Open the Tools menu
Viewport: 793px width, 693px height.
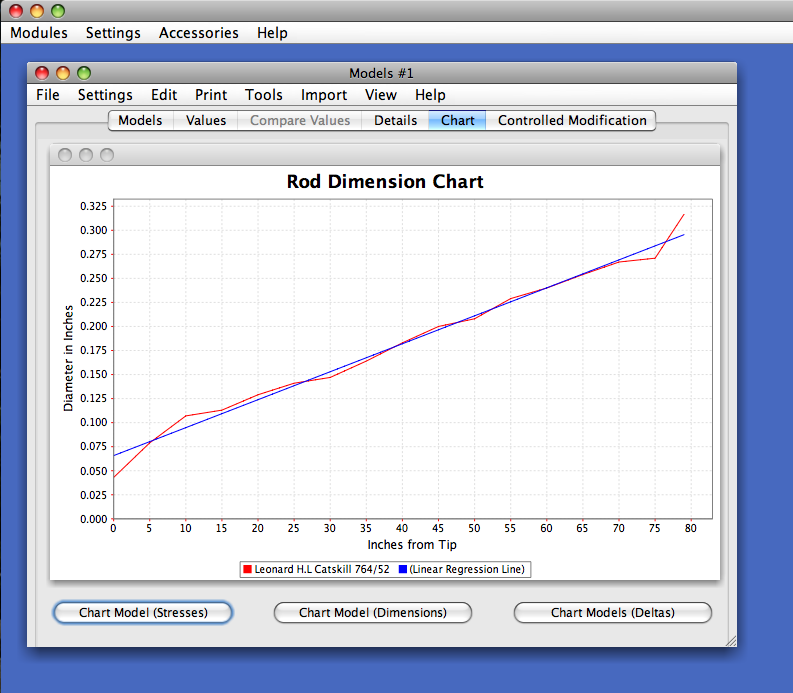click(x=263, y=95)
